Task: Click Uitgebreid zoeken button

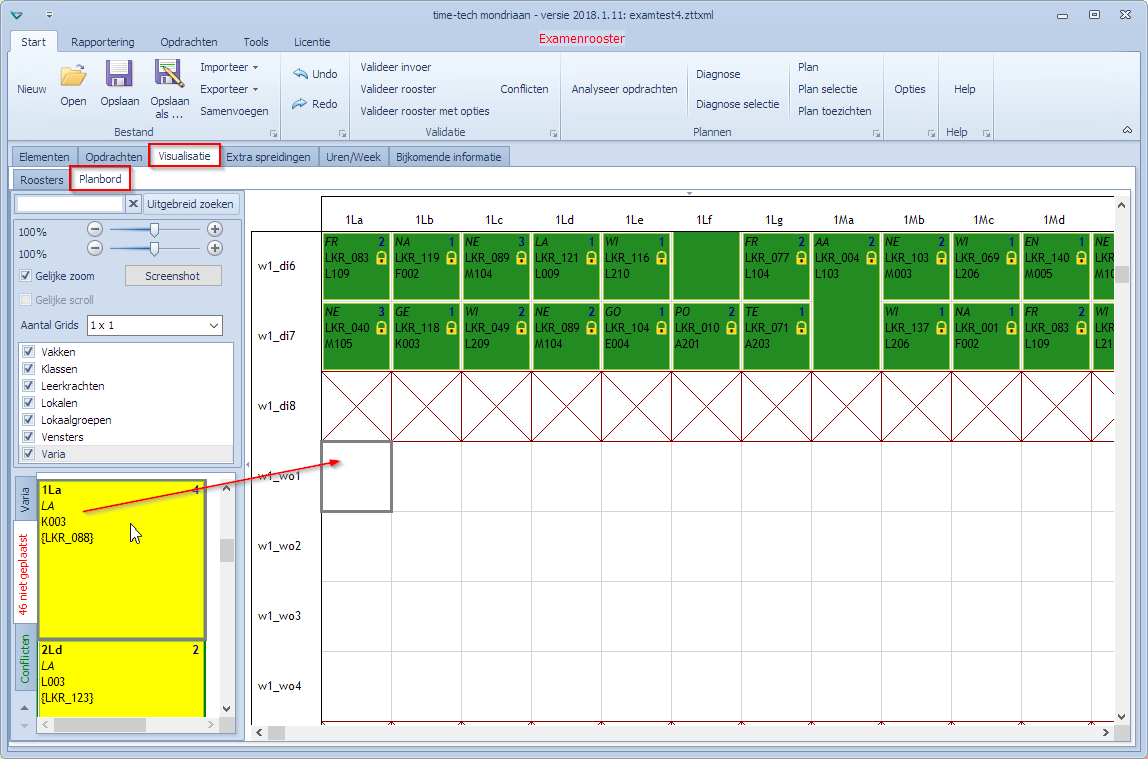Action: [x=190, y=204]
